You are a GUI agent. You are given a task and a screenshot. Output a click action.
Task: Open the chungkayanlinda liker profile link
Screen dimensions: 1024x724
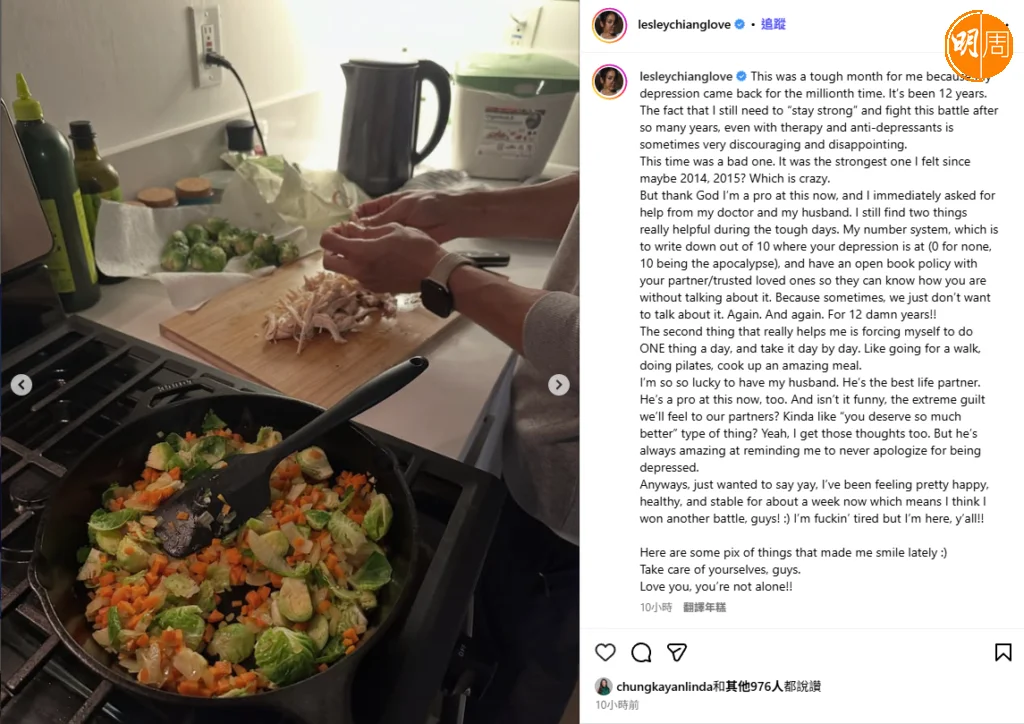pyautogui.click(x=664, y=686)
